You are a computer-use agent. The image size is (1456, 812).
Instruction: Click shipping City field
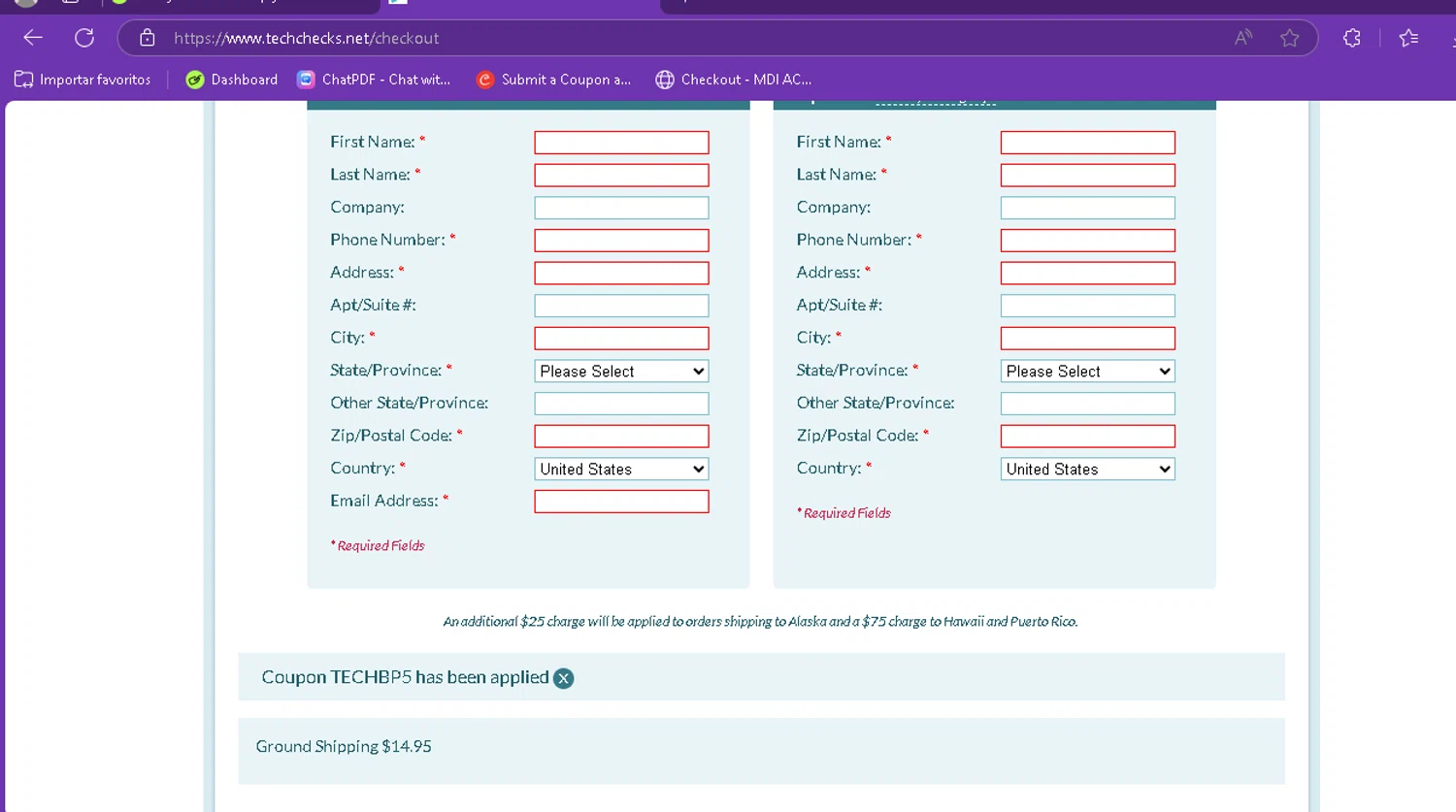(1088, 338)
